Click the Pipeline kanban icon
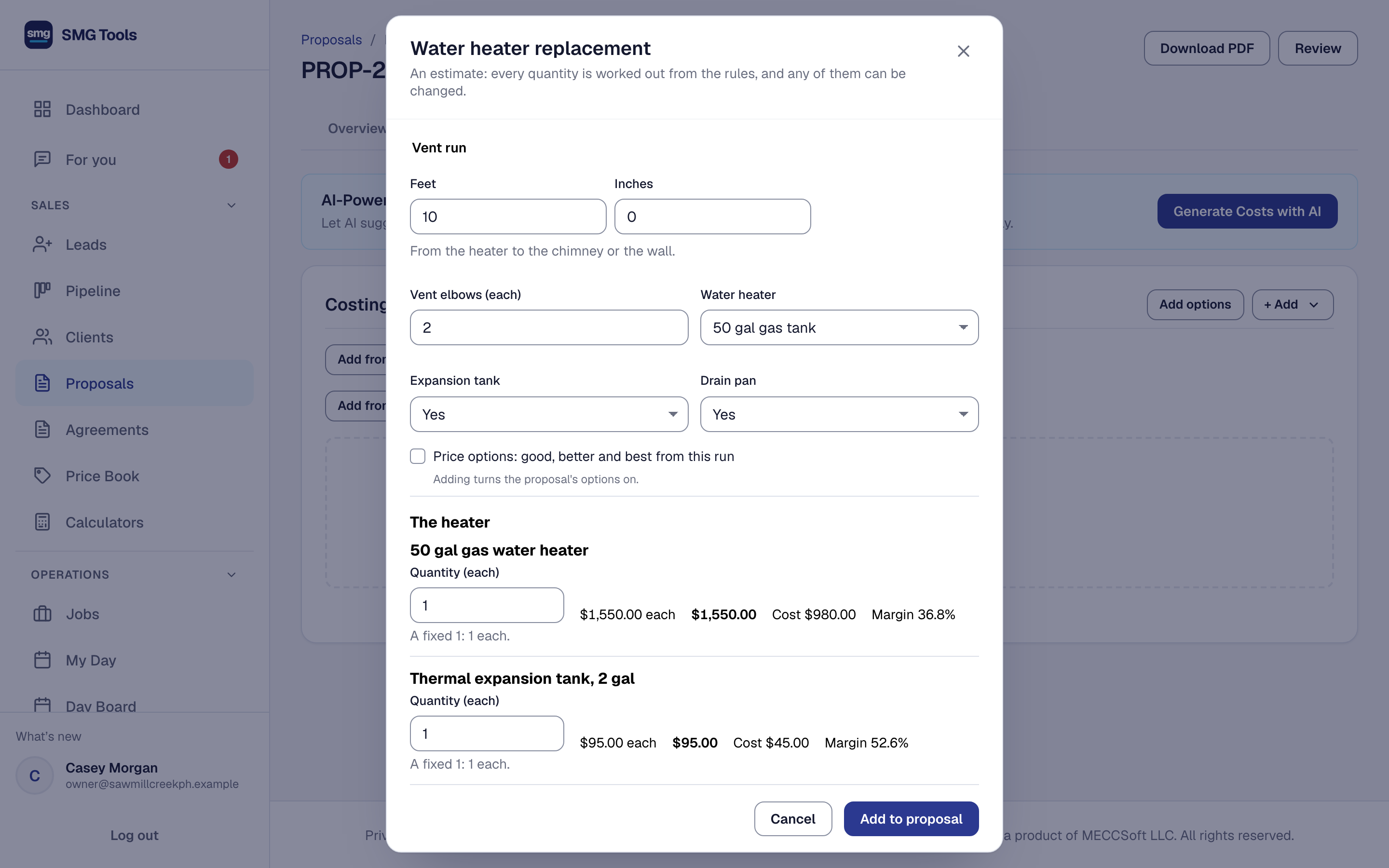This screenshot has width=1389, height=868. 42,290
